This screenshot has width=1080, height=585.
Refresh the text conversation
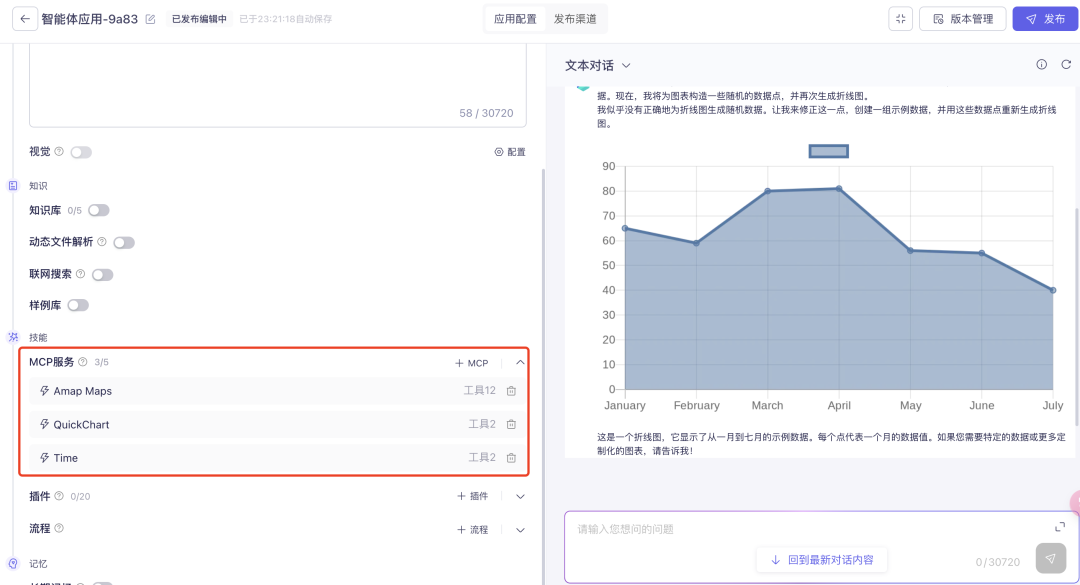point(1066,65)
